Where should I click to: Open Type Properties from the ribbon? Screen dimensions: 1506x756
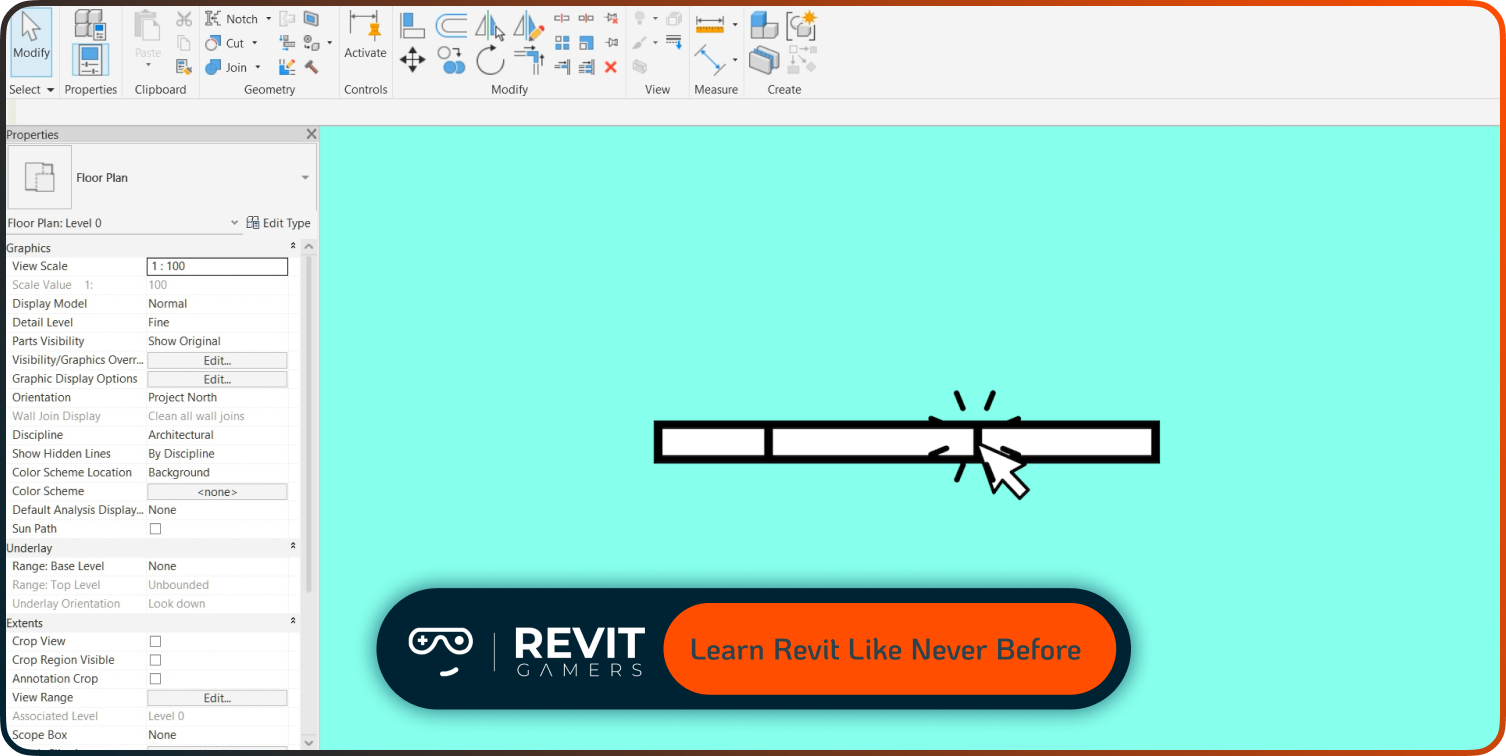(89, 24)
